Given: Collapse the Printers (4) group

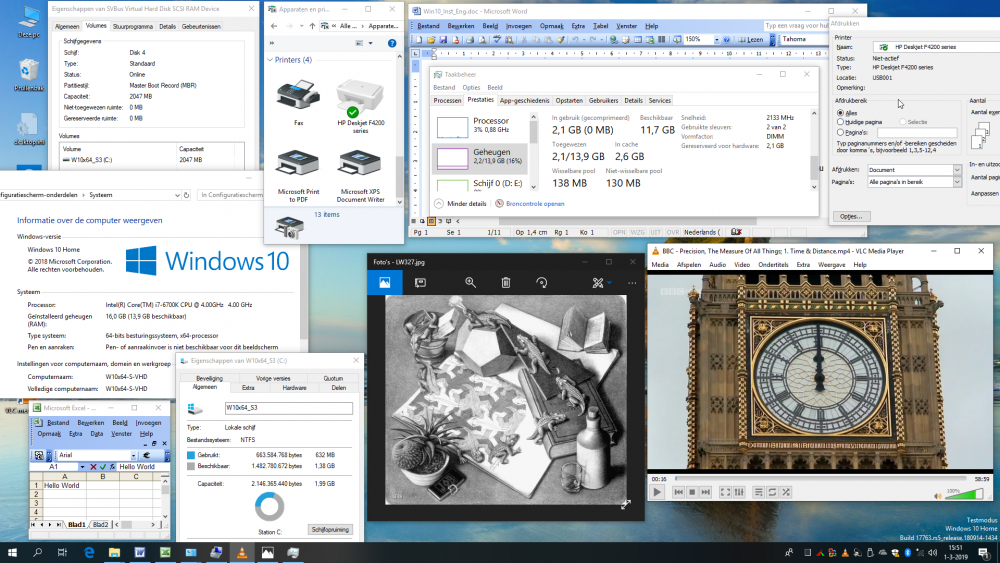Looking at the screenshot, I should pyautogui.click(x=270, y=60).
